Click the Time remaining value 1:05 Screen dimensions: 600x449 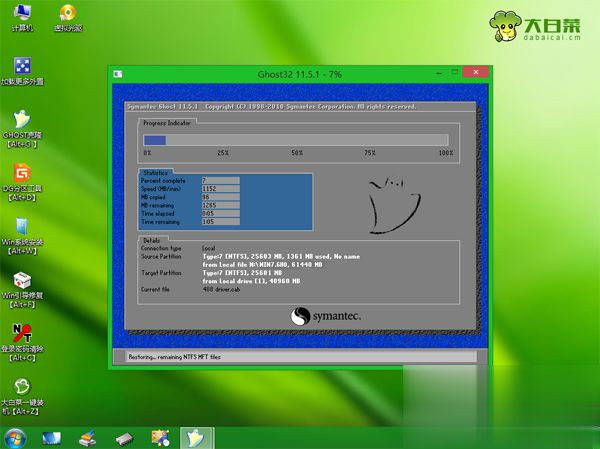click(221, 222)
